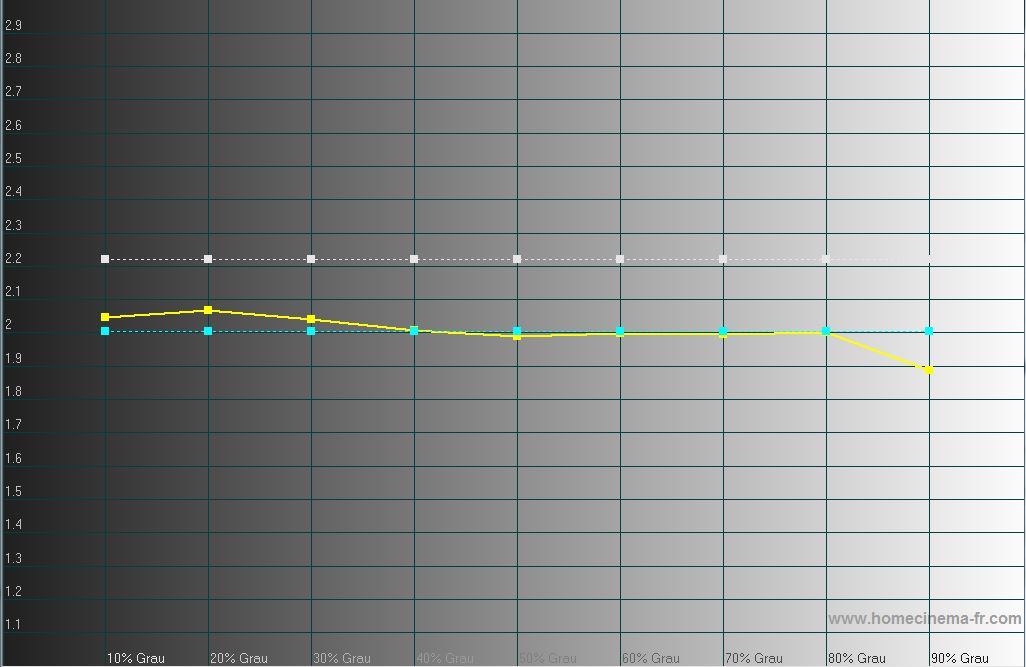1026x667 pixels.
Task: Click the white reference marker at 30% Grau
Action: (311, 259)
